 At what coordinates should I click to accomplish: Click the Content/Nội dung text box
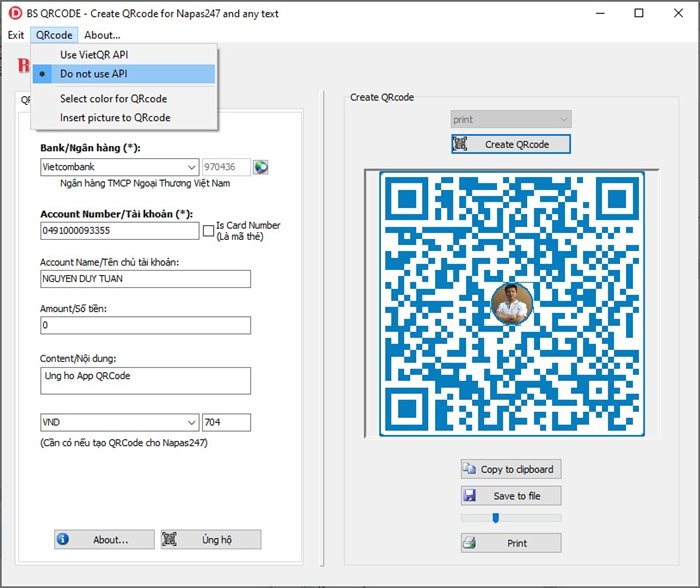146,381
